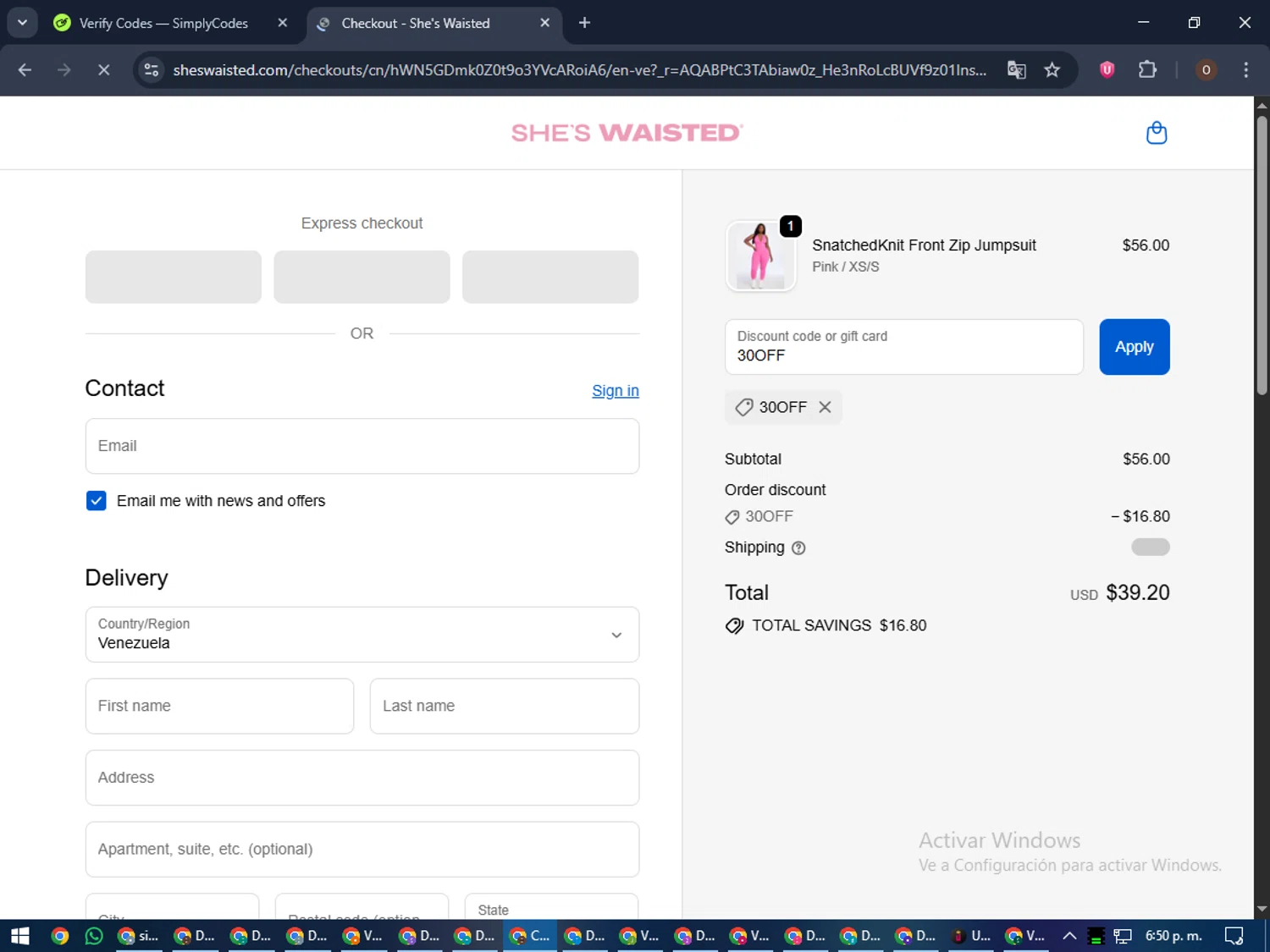Close the Checkout - She's Waisted tab
The height and width of the screenshot is (952, 1270).
click(545, 23)
